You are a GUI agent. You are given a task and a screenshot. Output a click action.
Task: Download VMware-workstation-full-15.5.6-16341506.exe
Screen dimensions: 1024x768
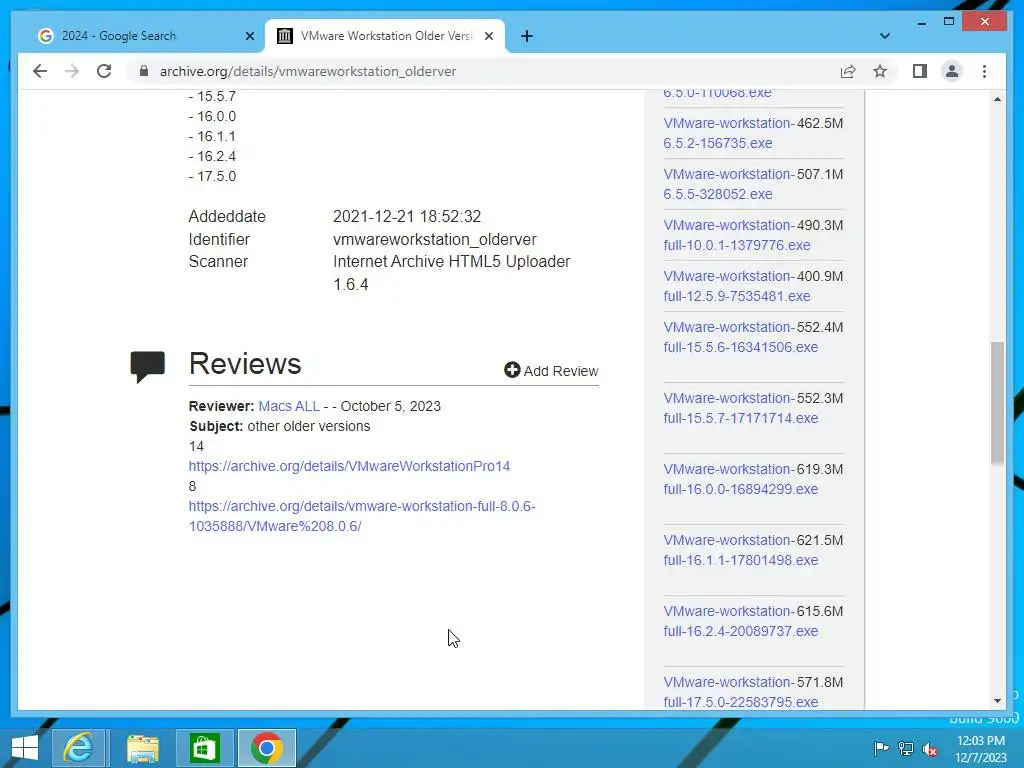tap(741, 336)
